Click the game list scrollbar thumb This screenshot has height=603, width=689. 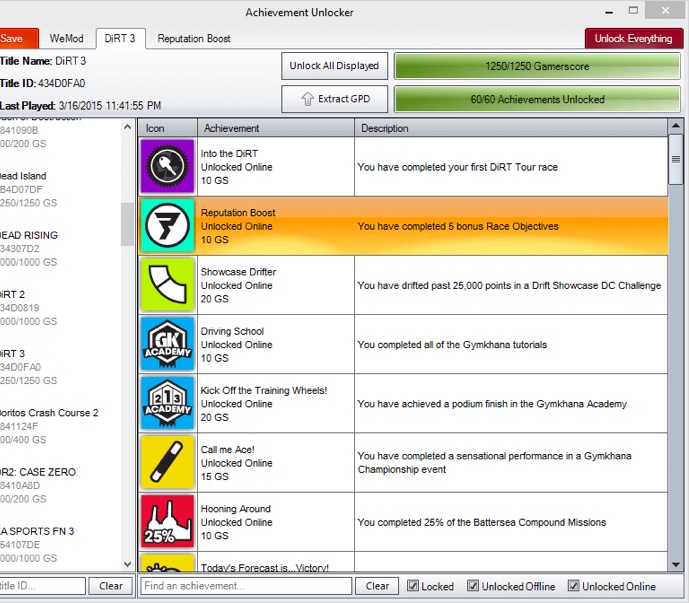[127, 224]
